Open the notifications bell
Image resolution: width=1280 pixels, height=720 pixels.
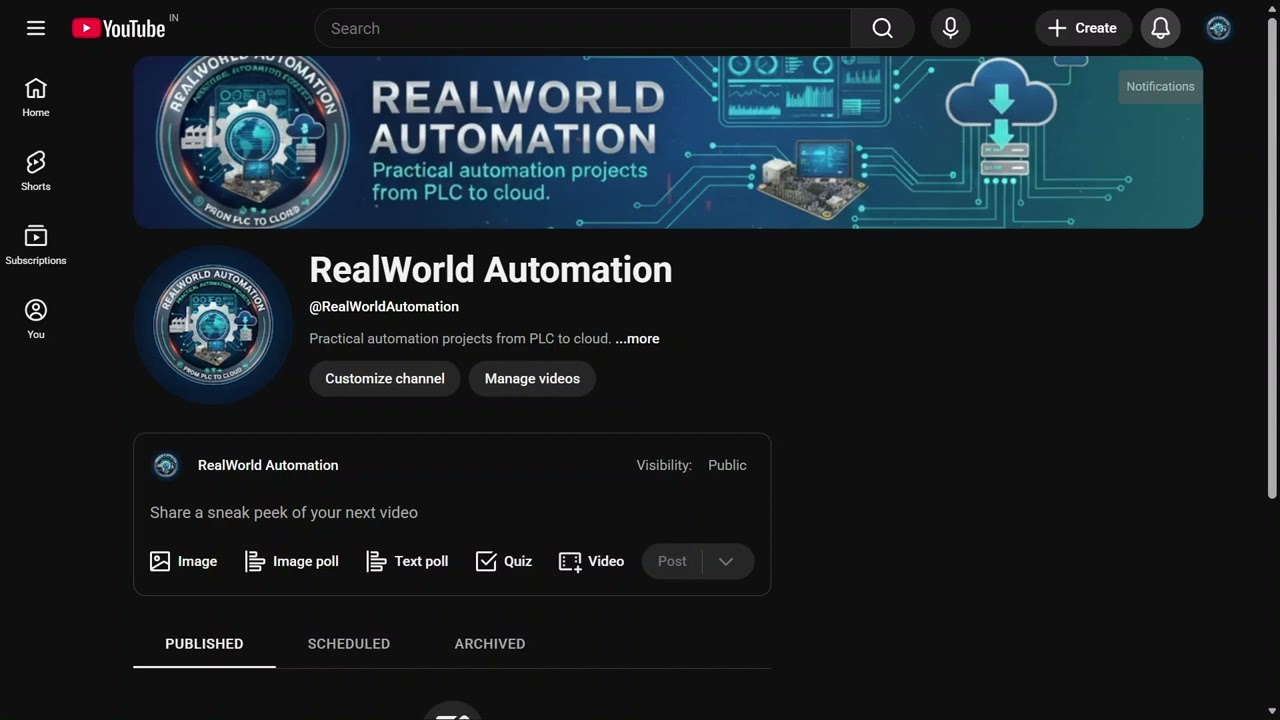pyautogui.click(x=1160, y=28)
